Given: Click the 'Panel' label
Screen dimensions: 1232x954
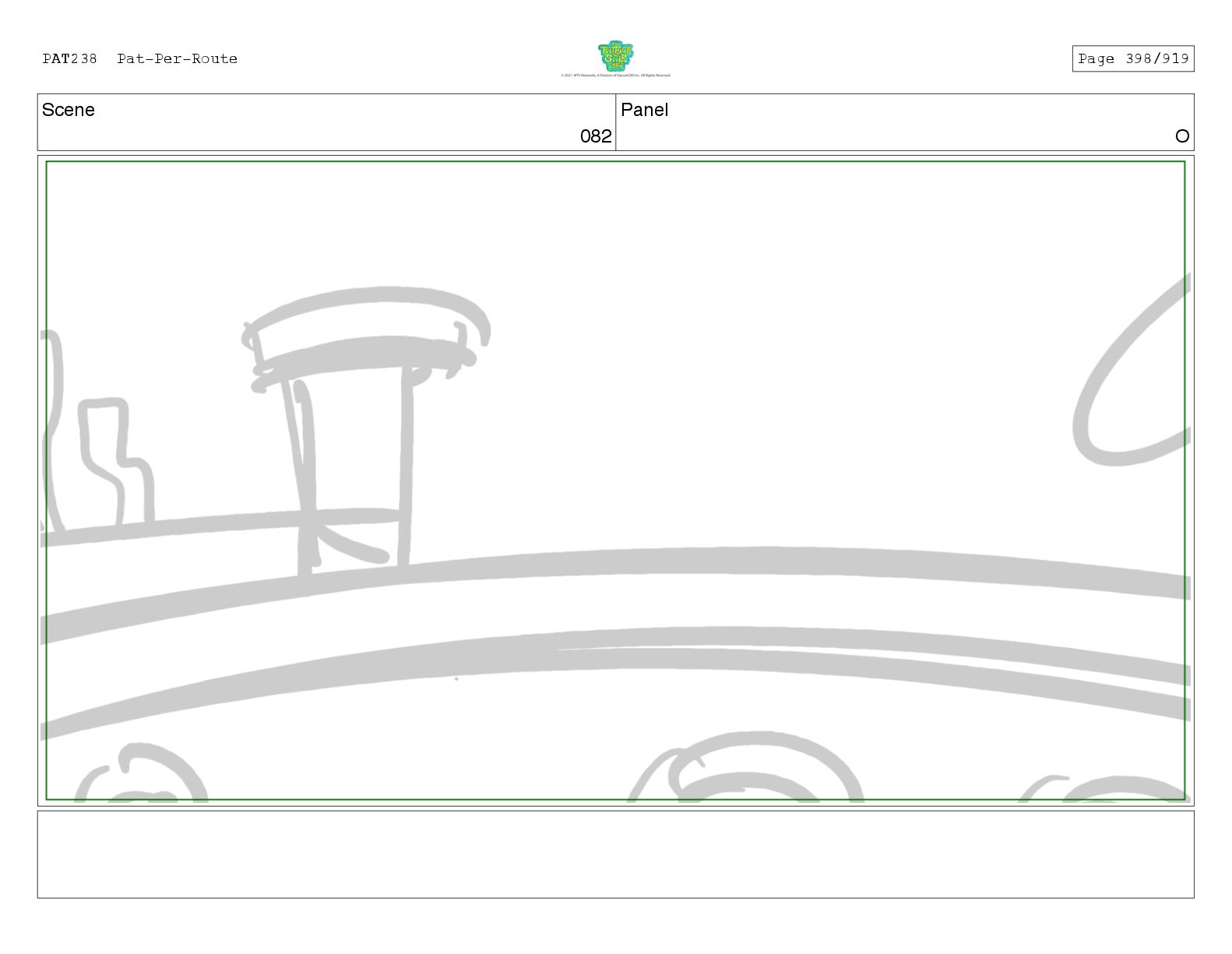Looking at the screenshot, I should (645, 110).
